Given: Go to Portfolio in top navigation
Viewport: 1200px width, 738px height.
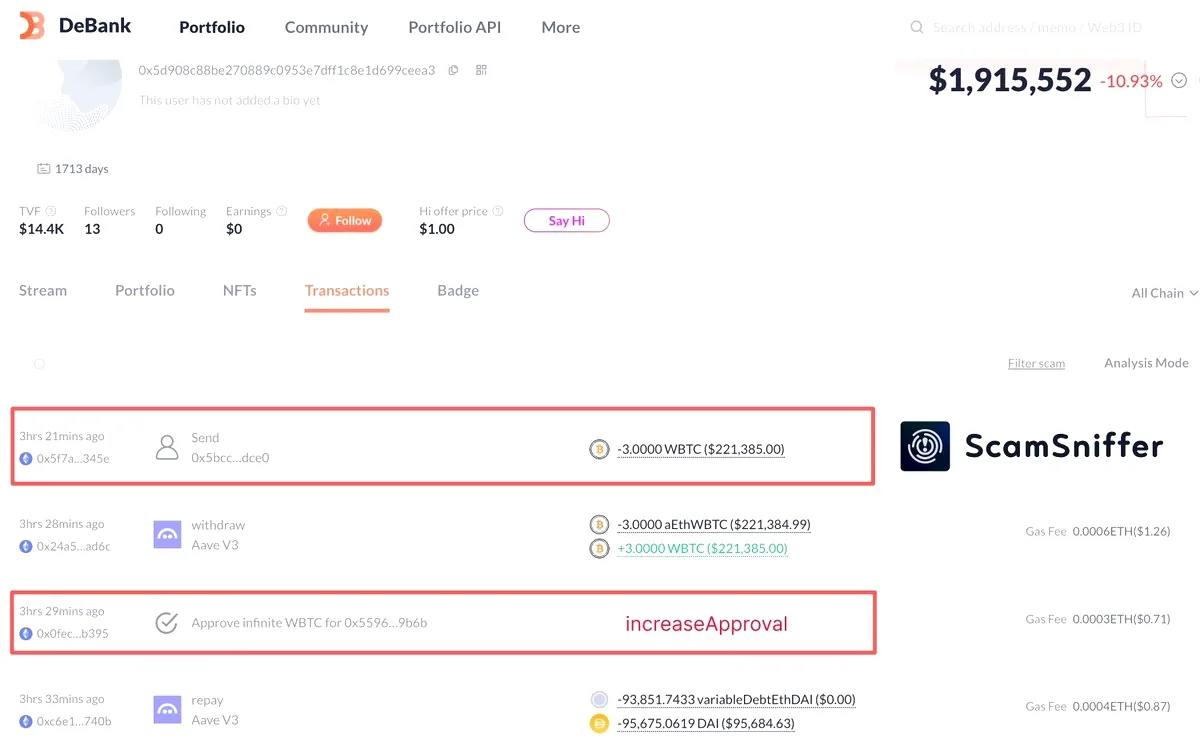Looking at the screenshot, I should tap(212, 27).
